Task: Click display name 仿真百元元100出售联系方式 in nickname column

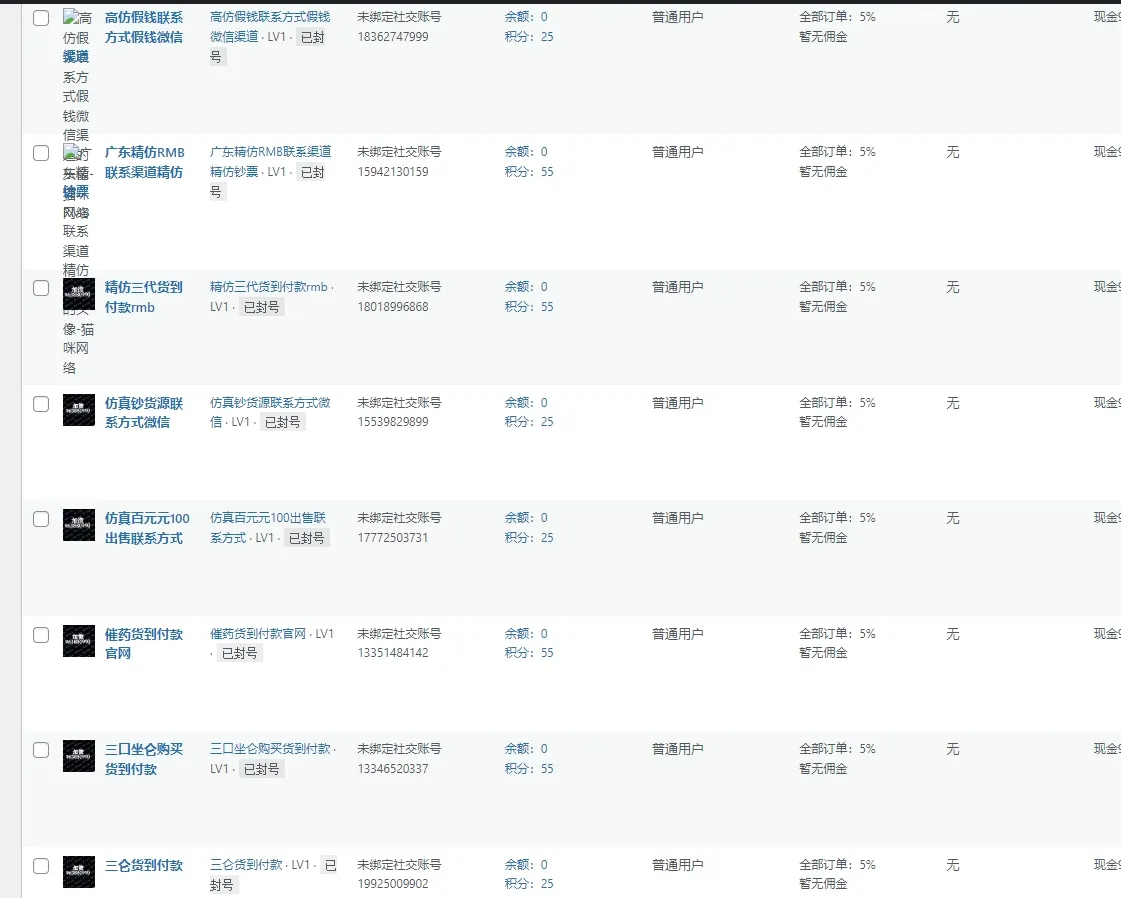Action: click(x=267, y=528)
